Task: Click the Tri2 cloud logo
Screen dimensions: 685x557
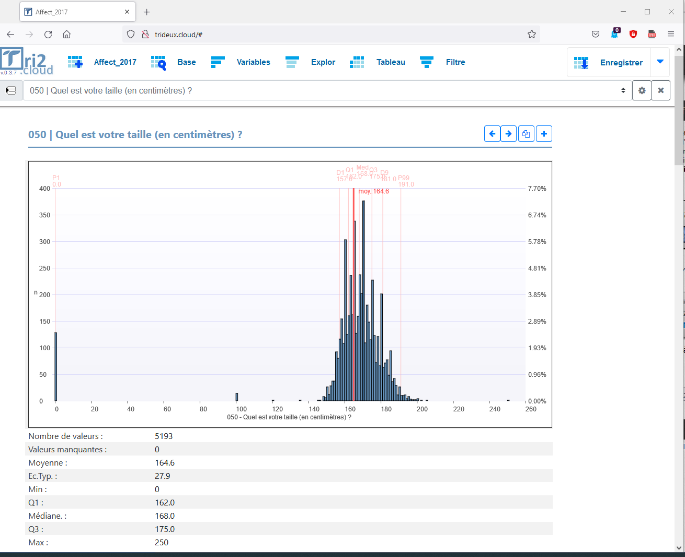Action: [27, 62]
